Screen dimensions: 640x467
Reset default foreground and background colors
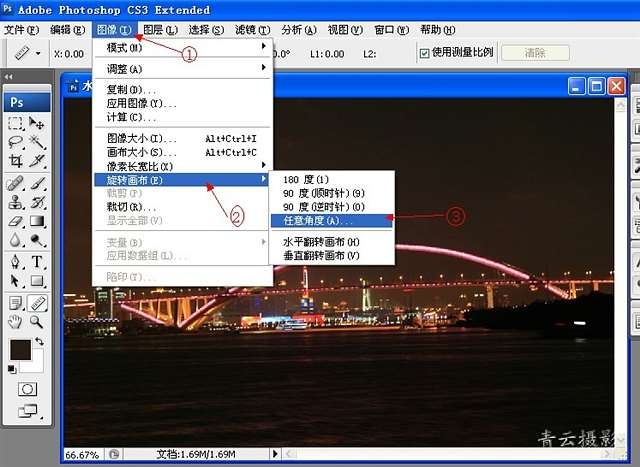[x=12, y=368]
